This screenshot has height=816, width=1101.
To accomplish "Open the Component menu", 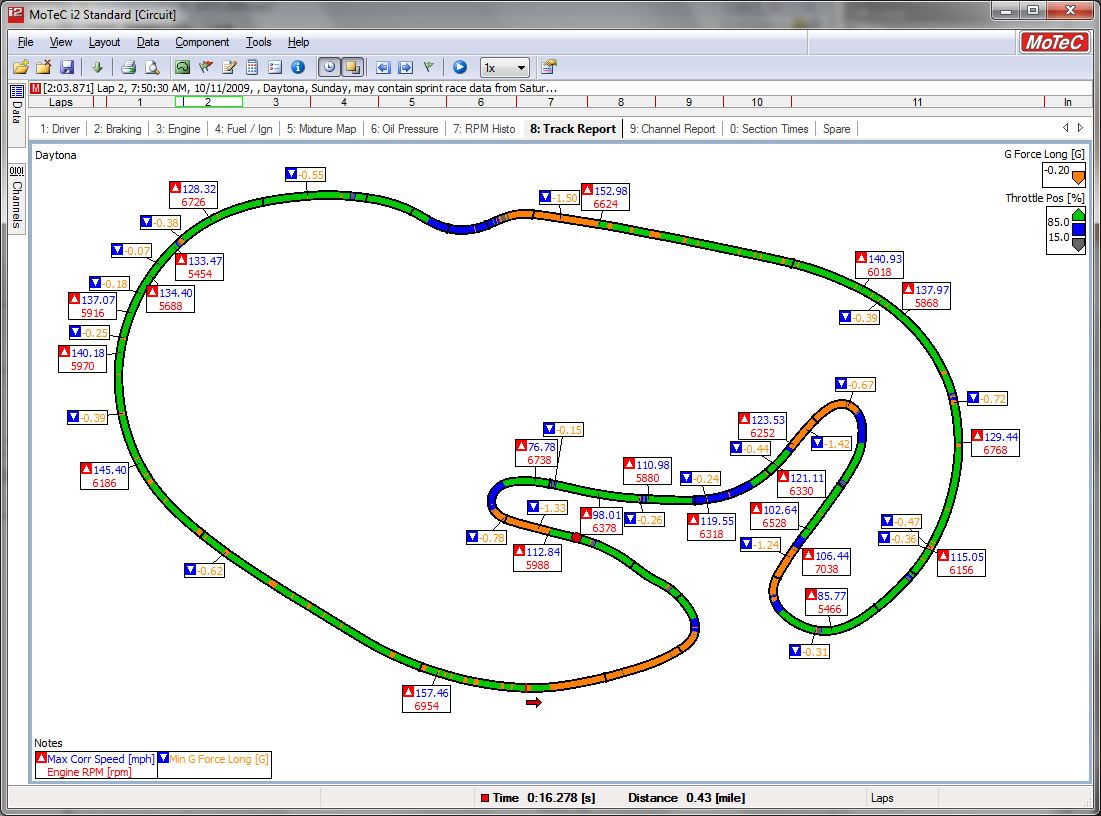I will click(202, 42).
